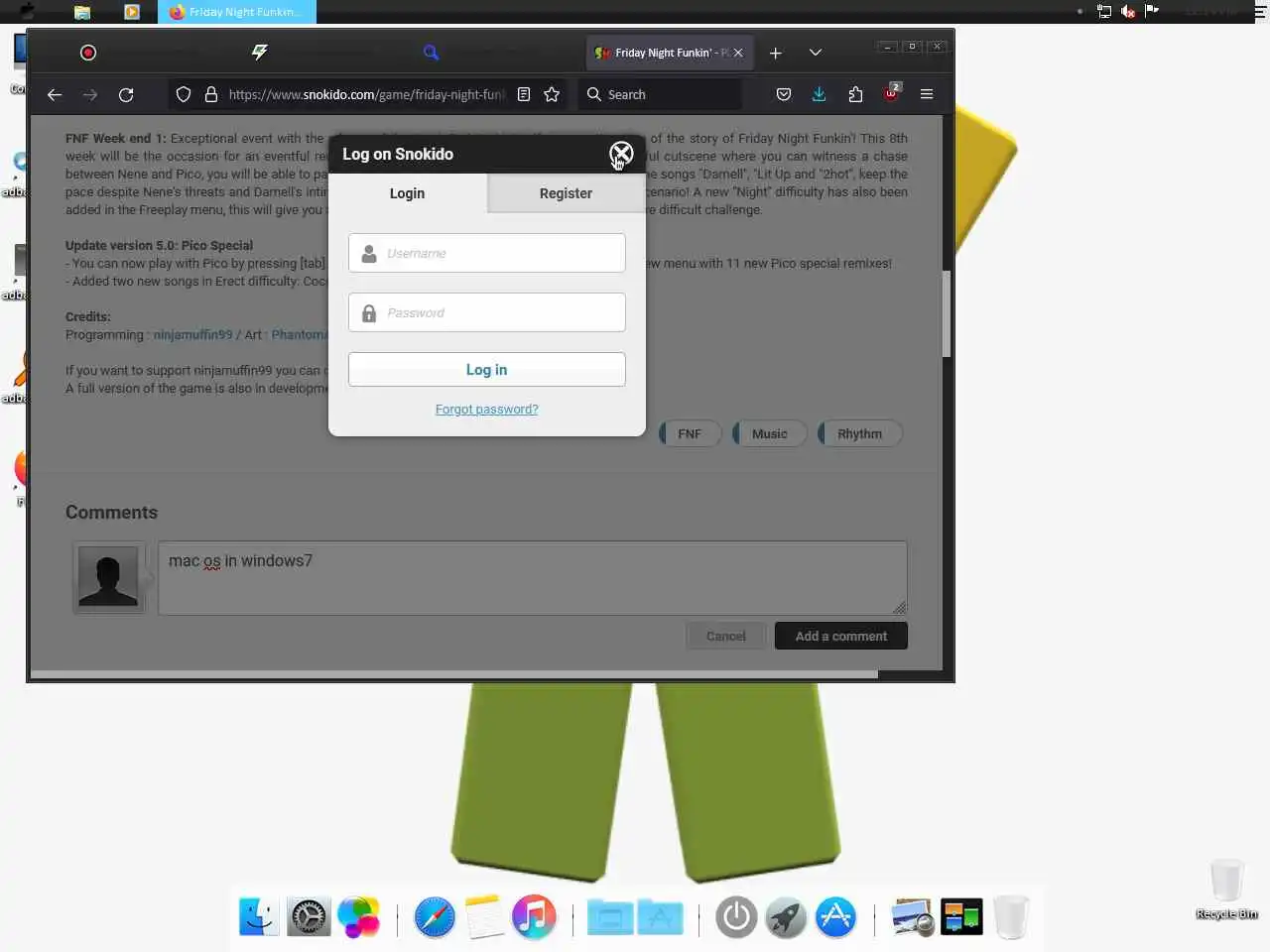Open Finder from the dock

(259, 917)
